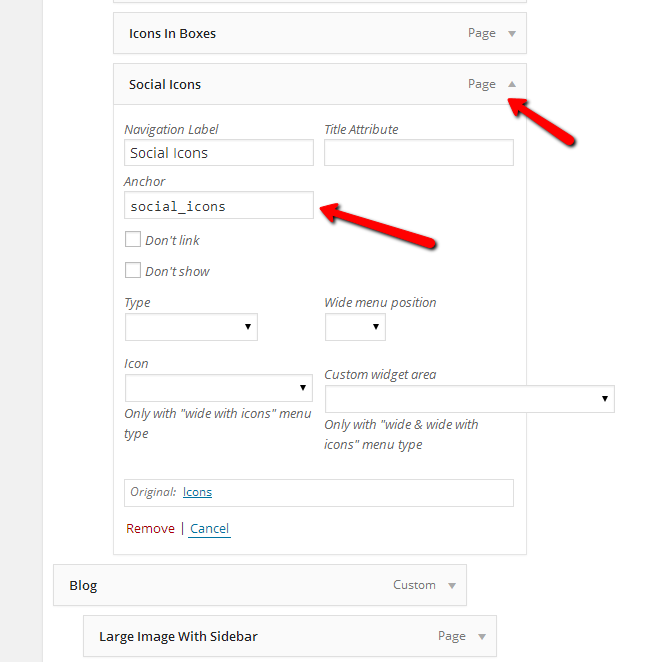Viewport: 654px width, 662px height.
Task: Open the Wide menu position dropdown
Action: (x=355, y=327)
